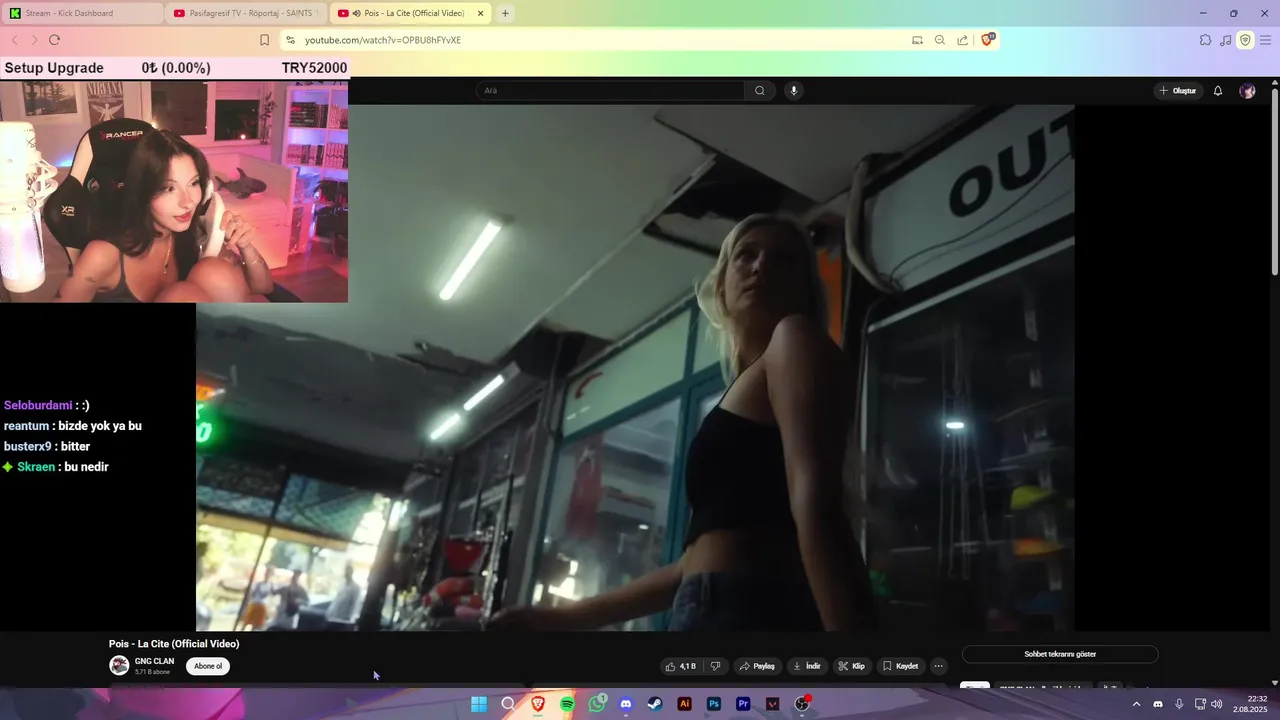Open more actions three-dot menu
The image size is (1280, 720).
[938, 666]
